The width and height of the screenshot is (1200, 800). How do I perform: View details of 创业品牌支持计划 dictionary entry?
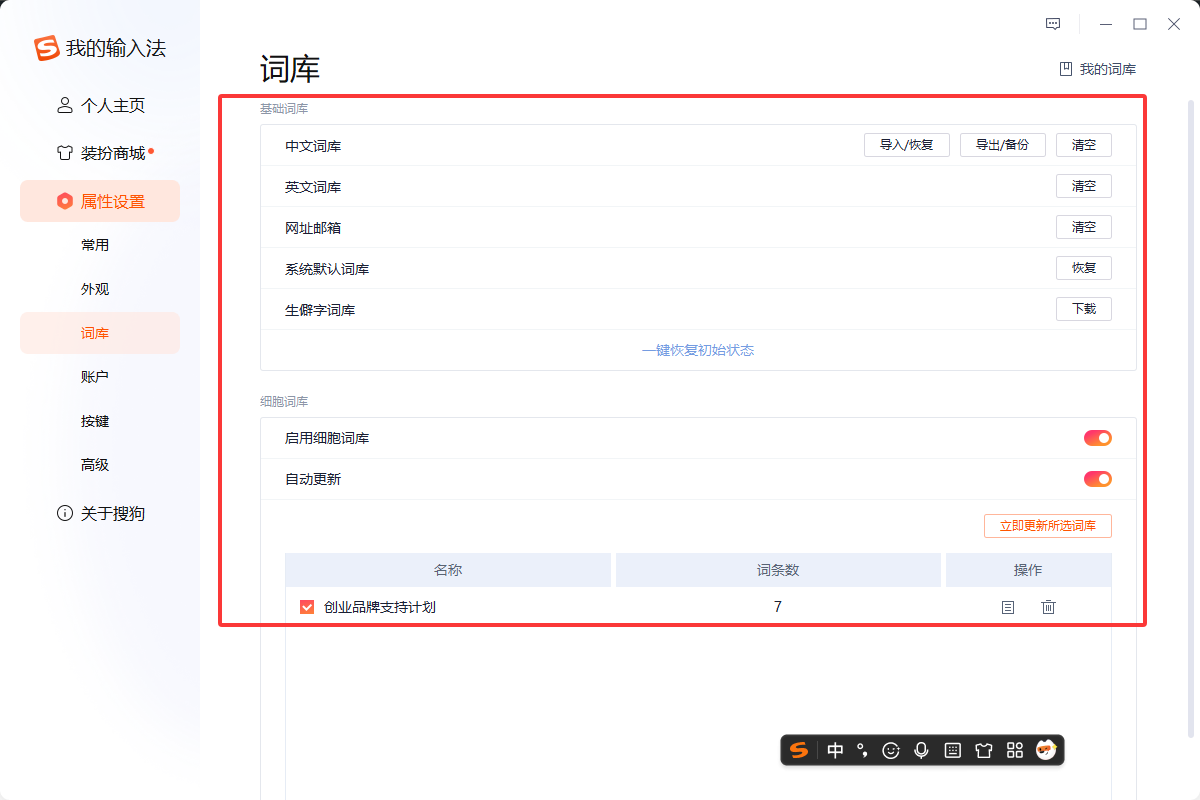(1008, 607)
